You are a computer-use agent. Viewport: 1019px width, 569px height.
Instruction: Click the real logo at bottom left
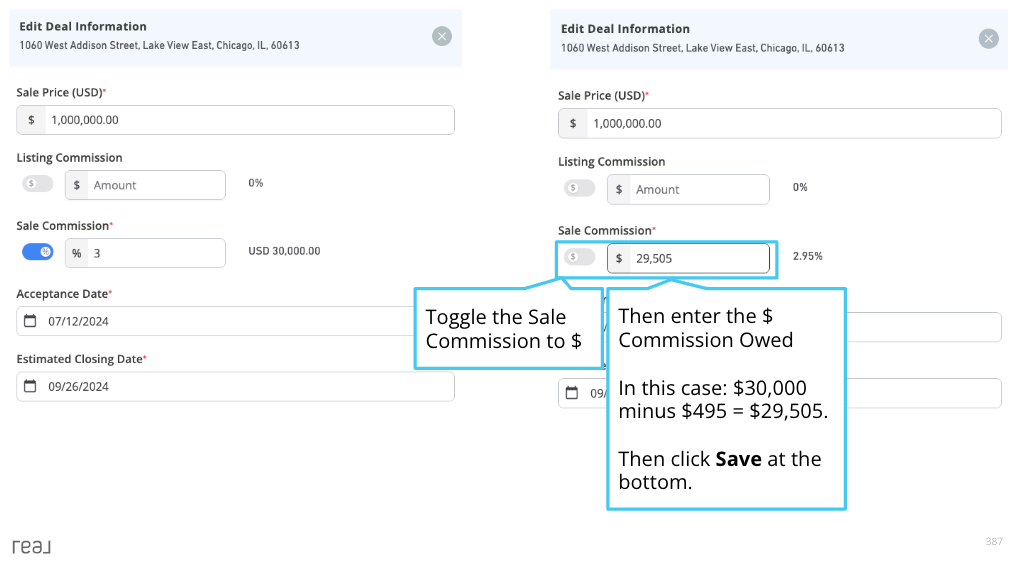[31, 546]
